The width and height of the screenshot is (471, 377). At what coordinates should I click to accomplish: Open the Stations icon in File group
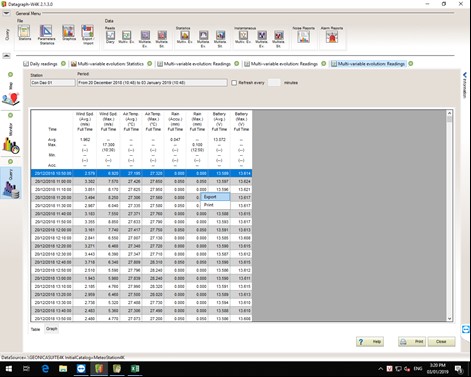click(24, 32)
